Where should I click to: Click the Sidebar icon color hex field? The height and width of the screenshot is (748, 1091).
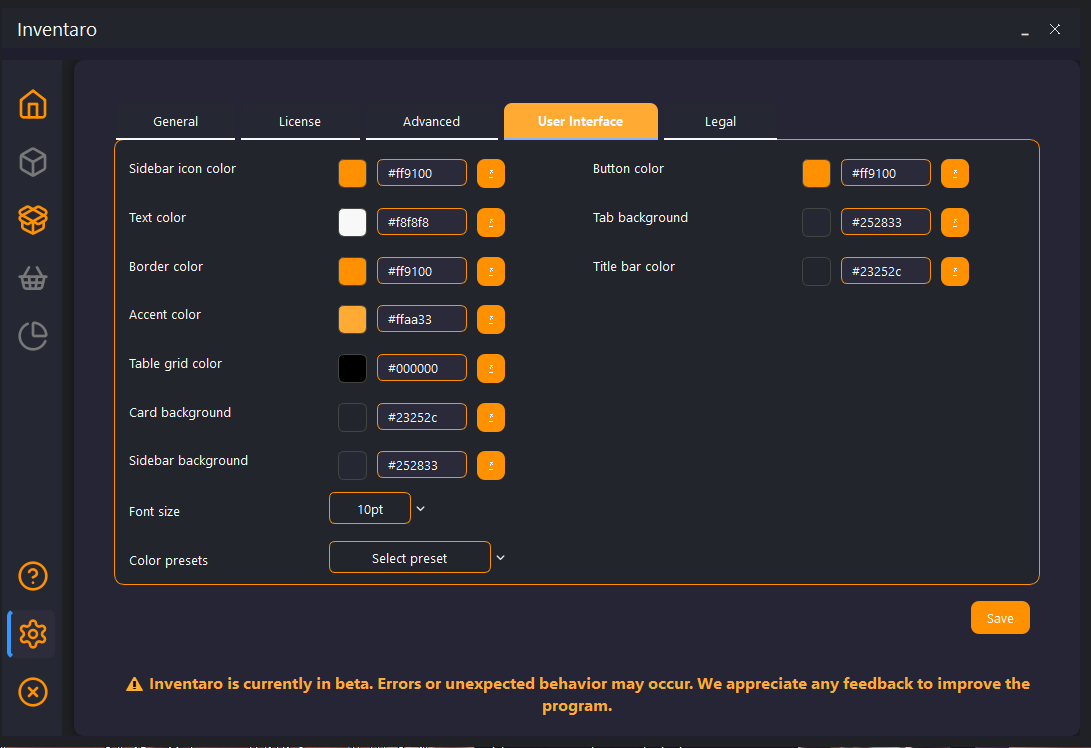point(422,173)
